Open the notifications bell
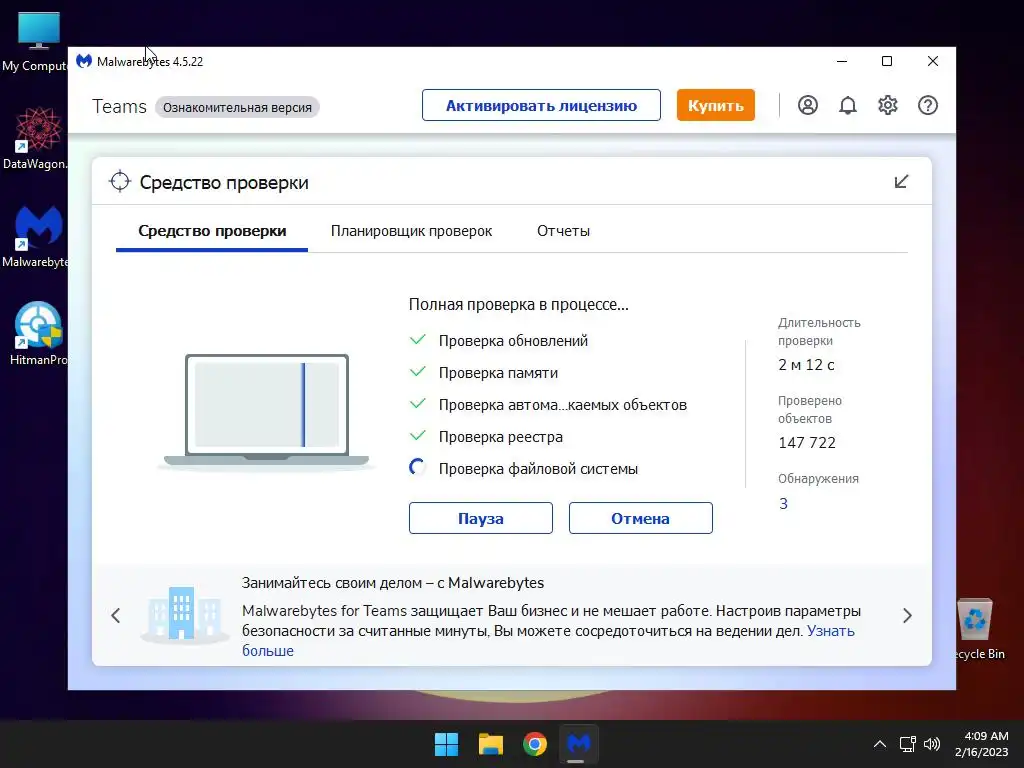This screenshot has width=1024, height=768. (848, 105)
